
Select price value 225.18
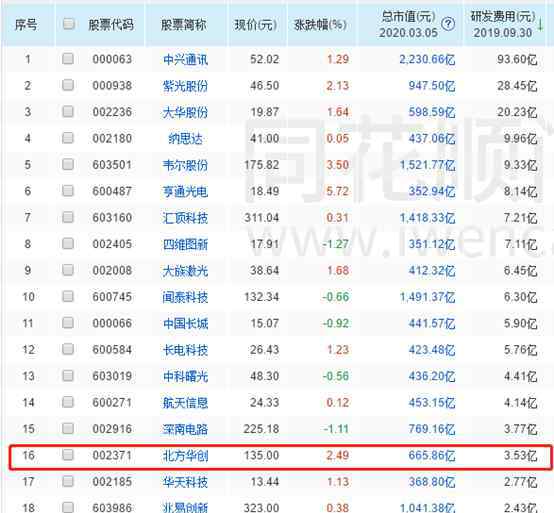(261, 429)
